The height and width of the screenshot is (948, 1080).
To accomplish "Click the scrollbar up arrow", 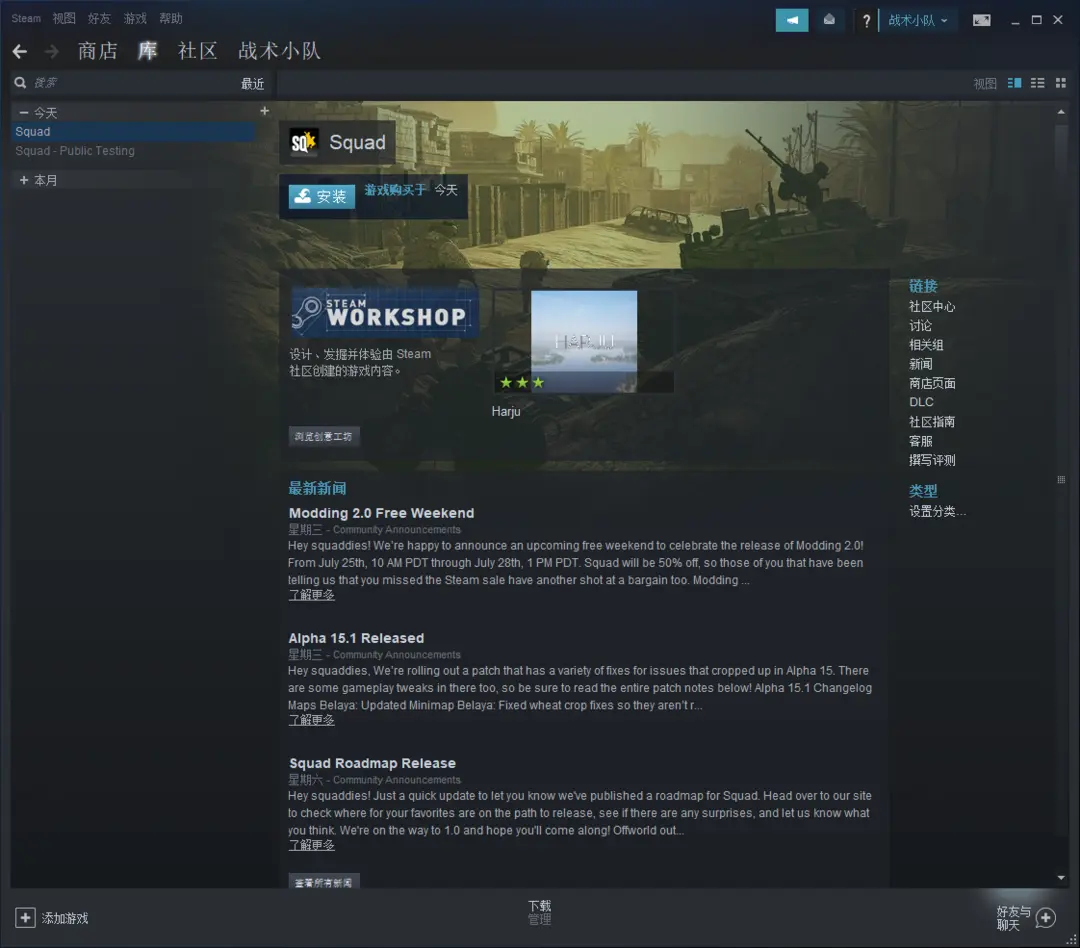I will (x=1061, y=112).
